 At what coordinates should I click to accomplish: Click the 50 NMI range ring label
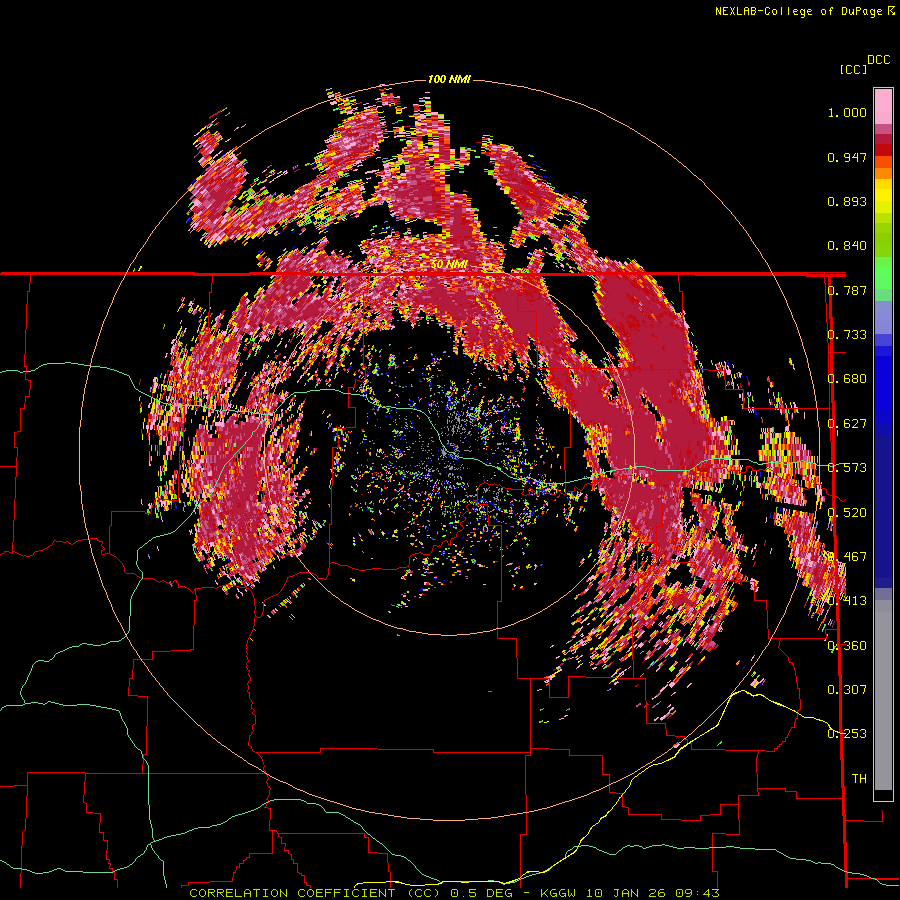click(449, 265)
